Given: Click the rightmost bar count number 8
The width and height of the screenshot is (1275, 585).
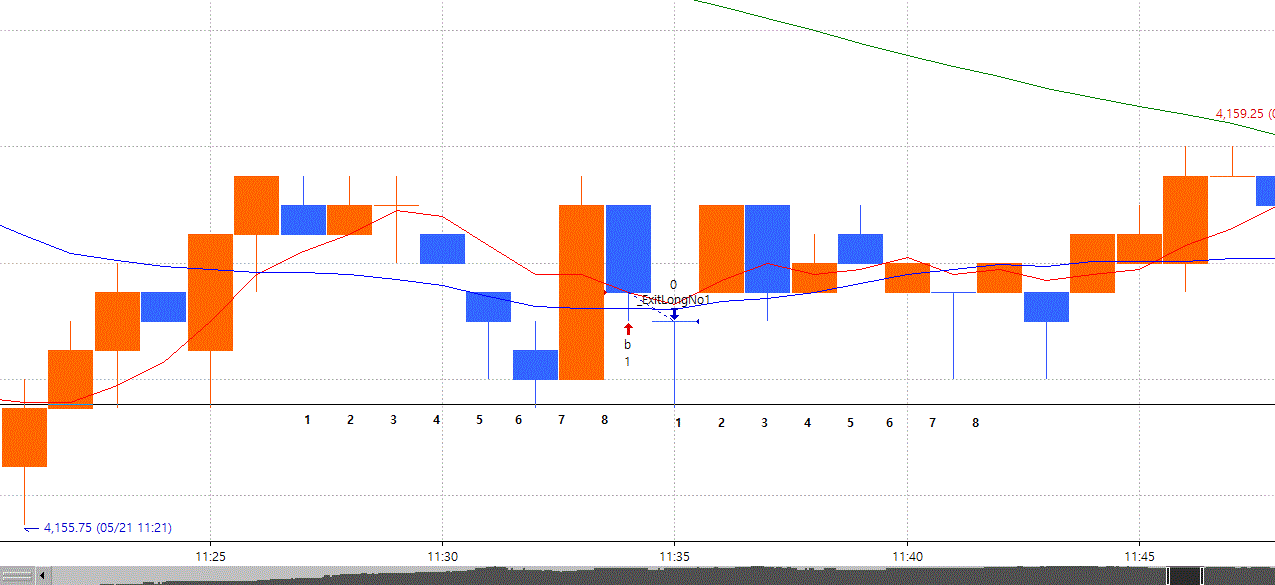Looking at the screenshot, I should point(975,423).
